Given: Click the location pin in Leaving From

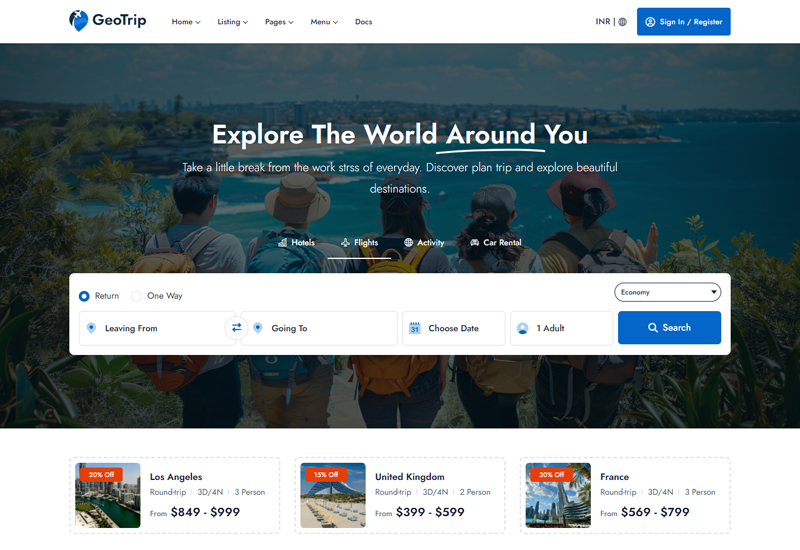Looking at the screenshot, I should click(x=91, y=328).
